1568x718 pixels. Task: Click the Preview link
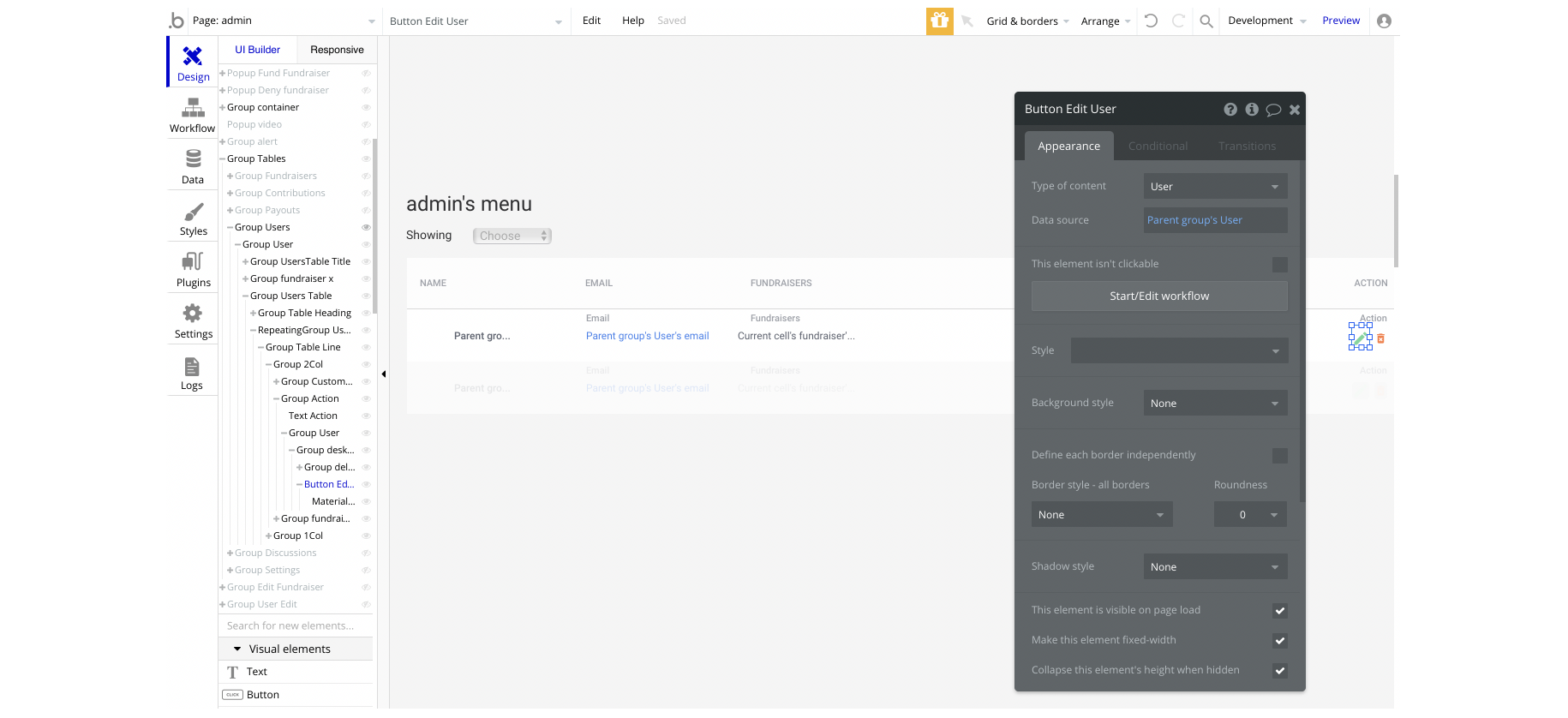(1340, 21)
